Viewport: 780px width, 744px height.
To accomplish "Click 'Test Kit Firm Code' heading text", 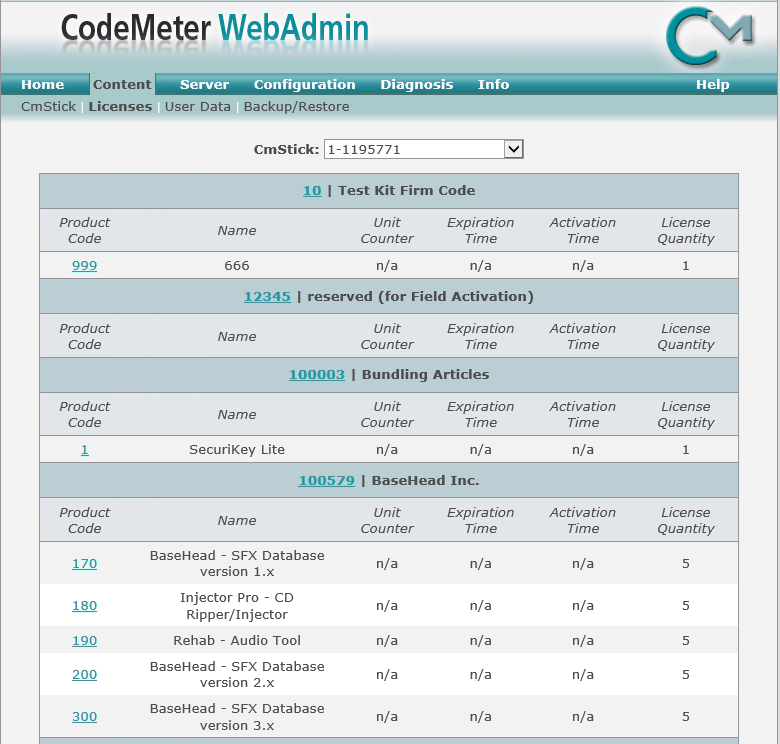I will [x=406, y=190].
